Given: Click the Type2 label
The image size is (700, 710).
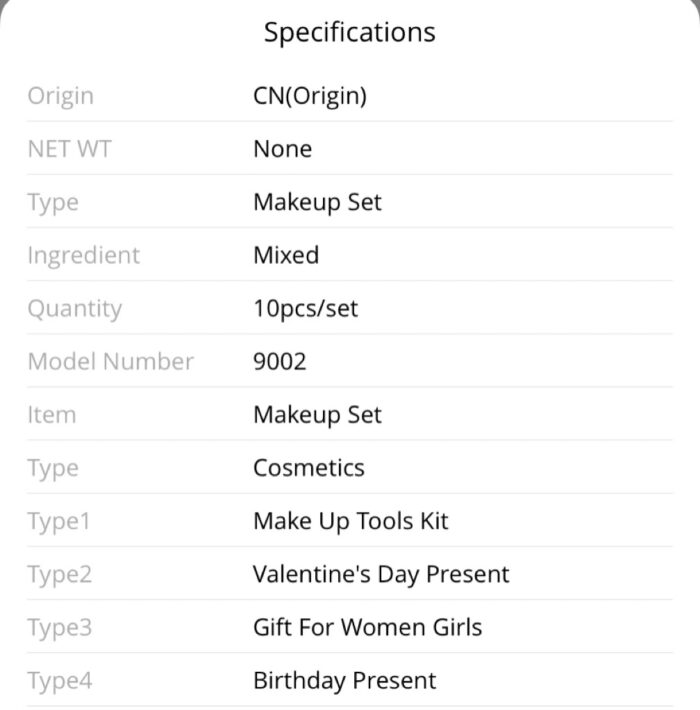Looking at the screenshot, I should 60,575.
